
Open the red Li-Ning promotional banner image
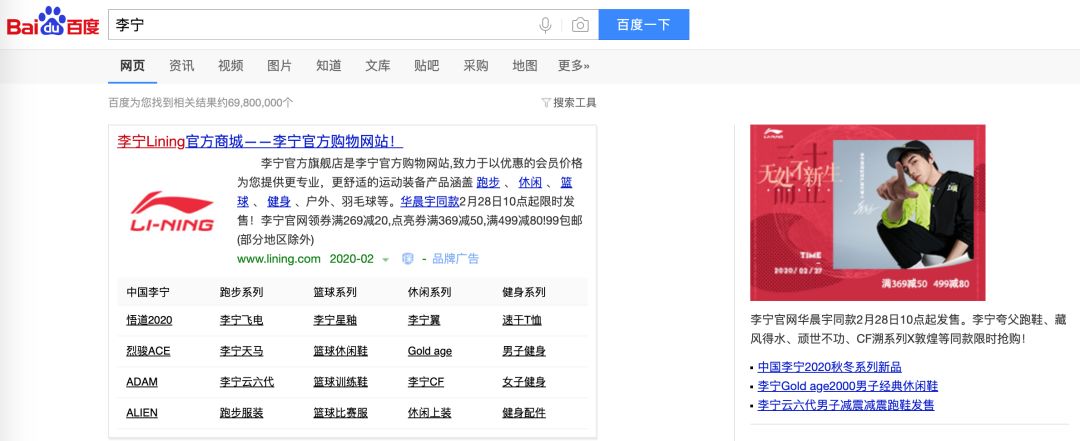[868, 212]
